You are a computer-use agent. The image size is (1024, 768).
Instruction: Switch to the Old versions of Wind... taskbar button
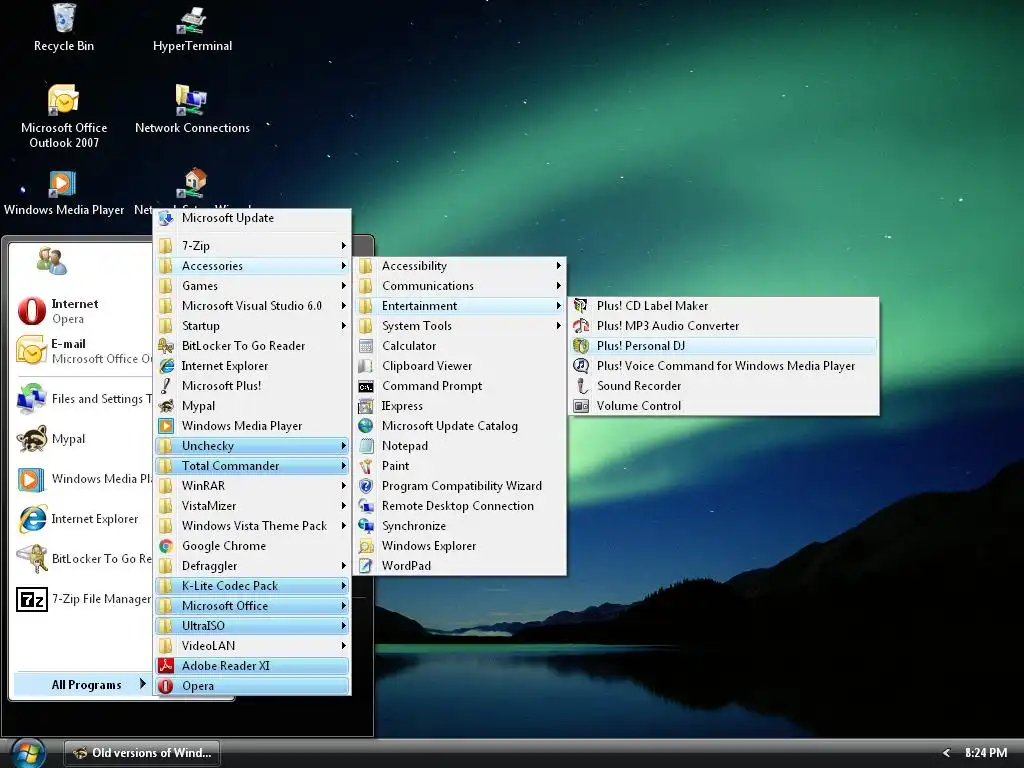coord(142,753)
